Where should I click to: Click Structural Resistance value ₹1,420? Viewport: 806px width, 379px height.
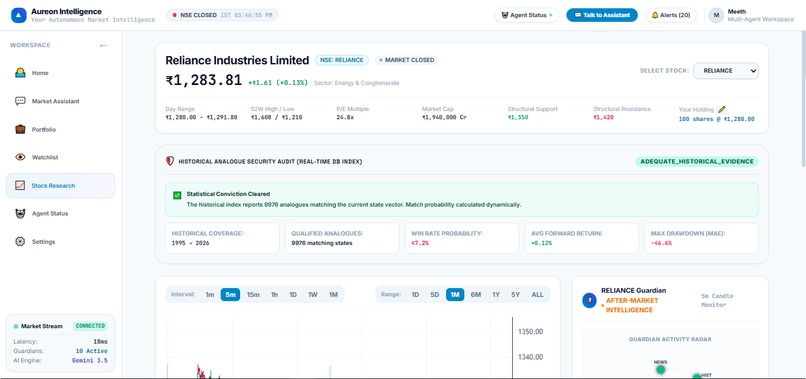[603, 118]
